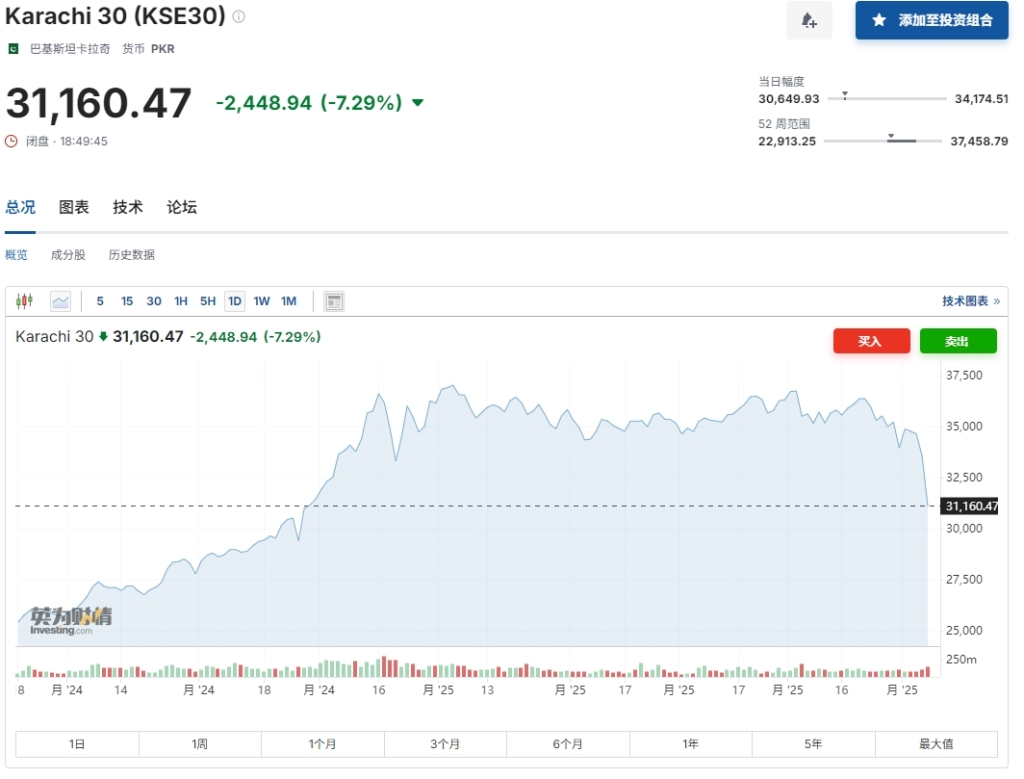Open the 技术图表 link

point(970,301)
